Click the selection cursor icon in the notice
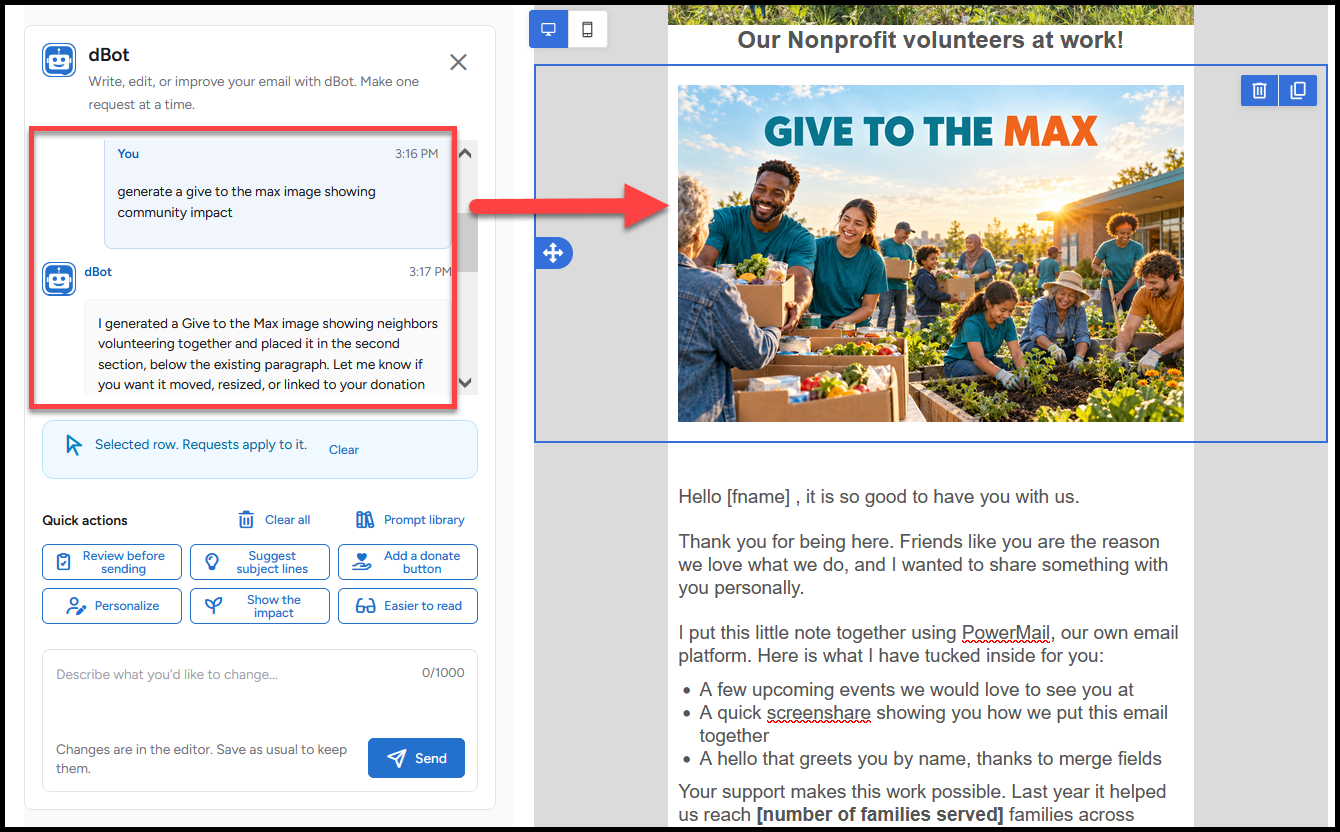1340x832 pixels. (x=73, y=445)
